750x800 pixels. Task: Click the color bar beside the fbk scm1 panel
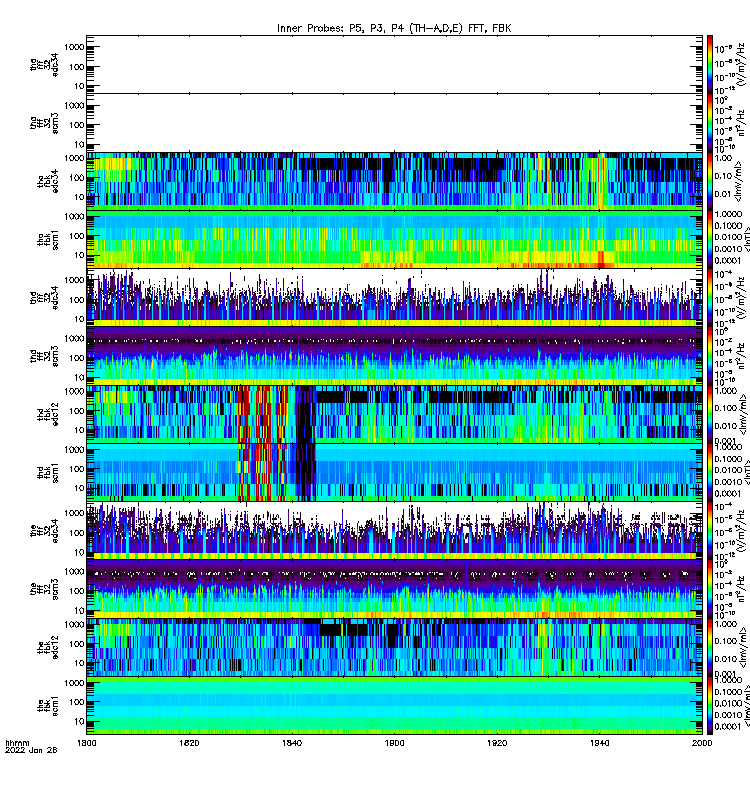pos(710,706)
